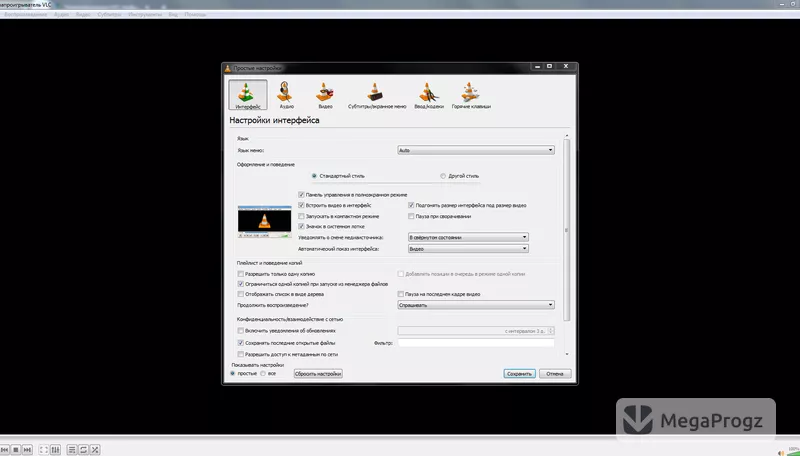Screen dimensions: 800x456
Task: Open Ввод/кодеки settings category
Action: (x=429, y=95)
